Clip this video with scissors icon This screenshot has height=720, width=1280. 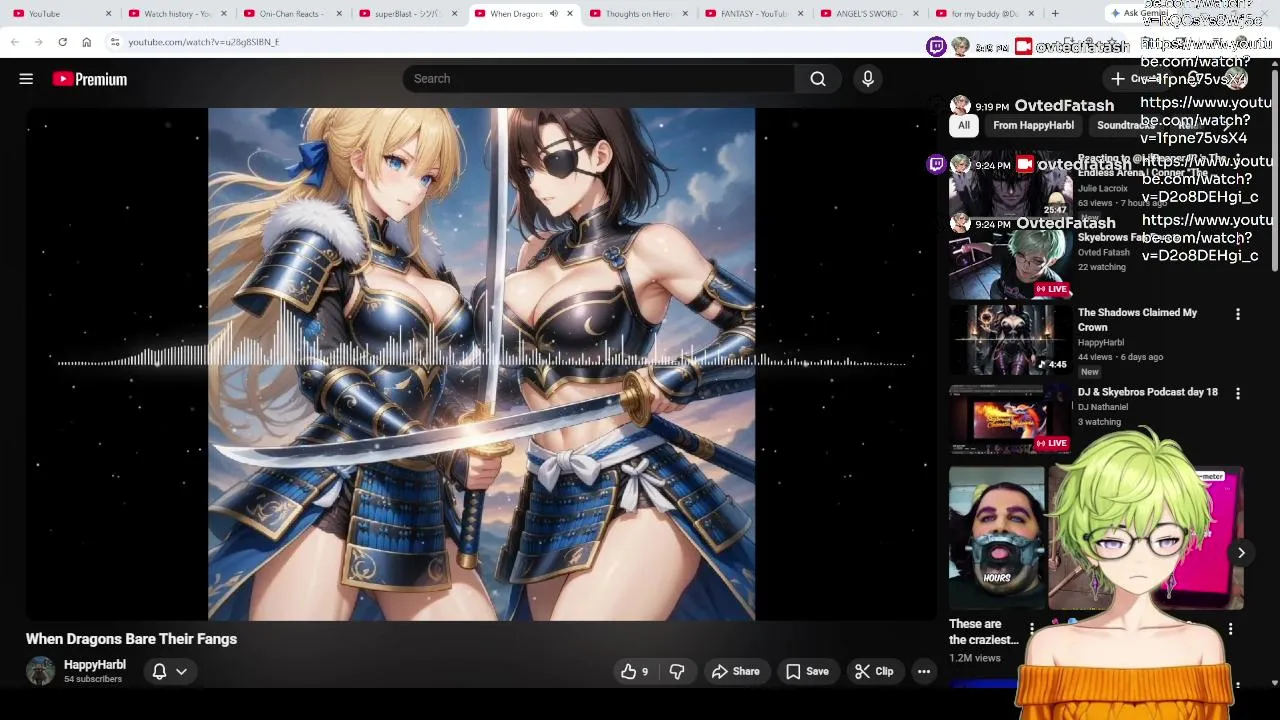tap(875, 672)
